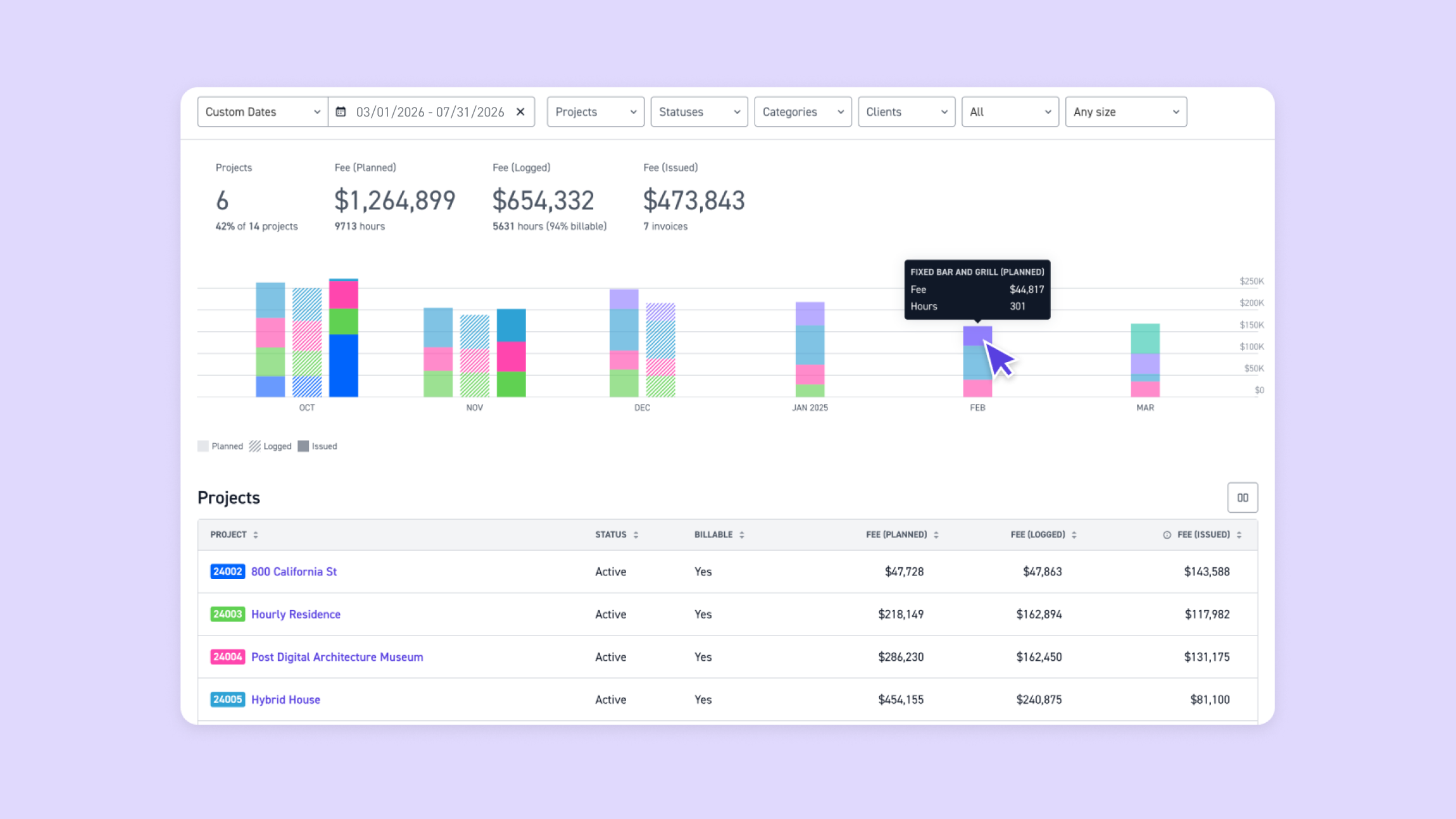
Task: Click the solid blue October issued bar segment
Action: pyautogui.click(x=344, y=365)
